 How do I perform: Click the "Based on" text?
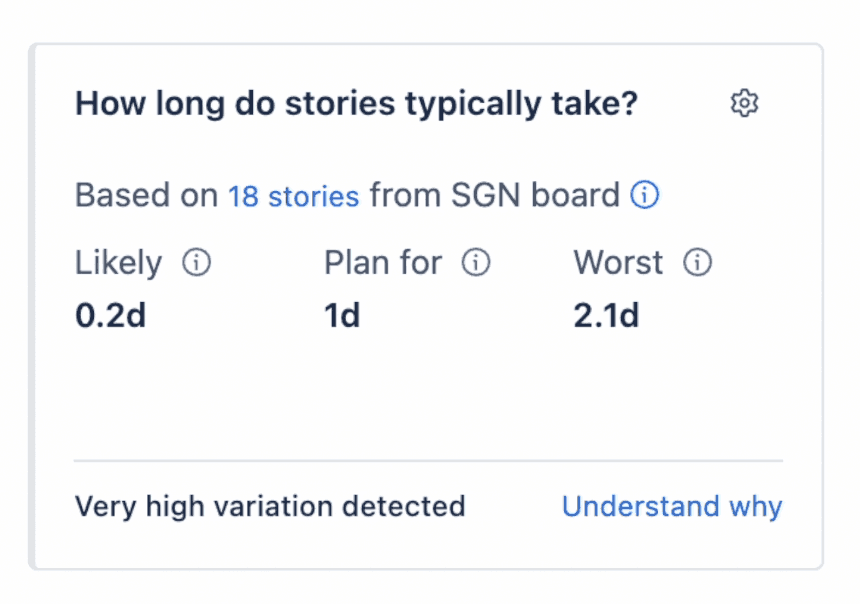[x=146, y=196]
